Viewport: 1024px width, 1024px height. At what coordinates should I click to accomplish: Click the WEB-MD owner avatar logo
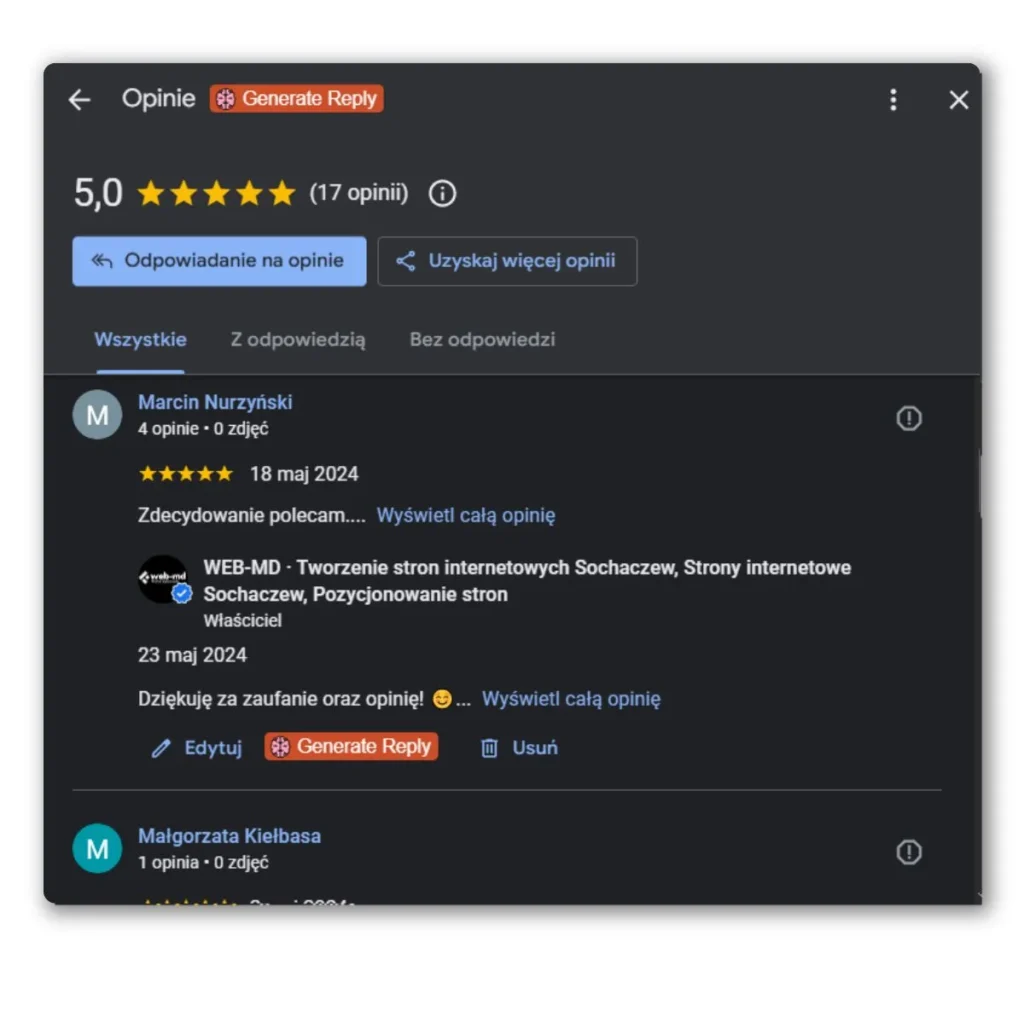coord(163,579)
